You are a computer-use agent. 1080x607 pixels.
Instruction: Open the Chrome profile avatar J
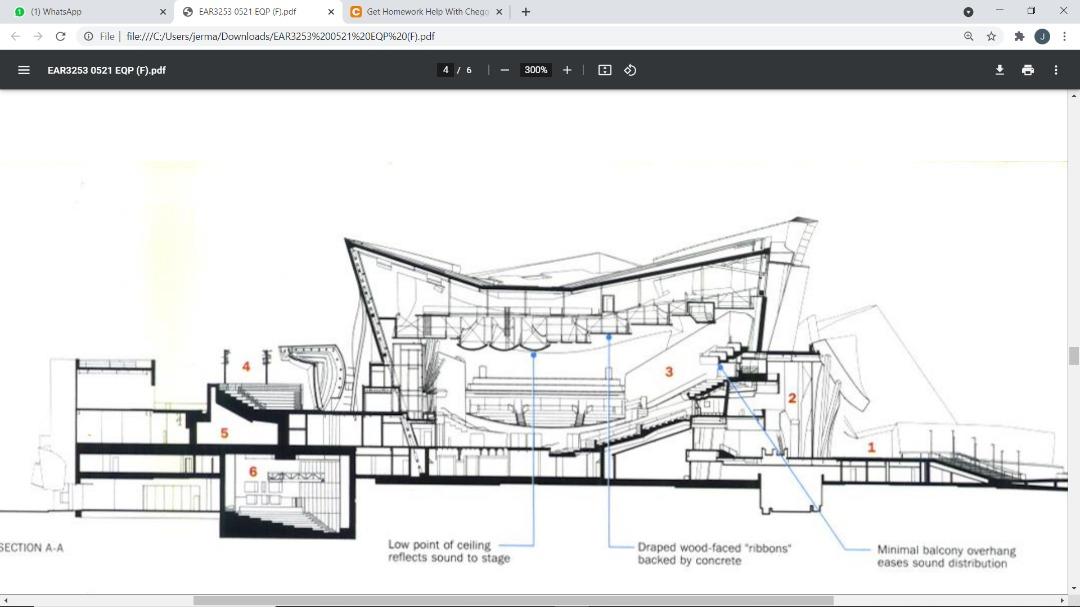pos(1042,37)
